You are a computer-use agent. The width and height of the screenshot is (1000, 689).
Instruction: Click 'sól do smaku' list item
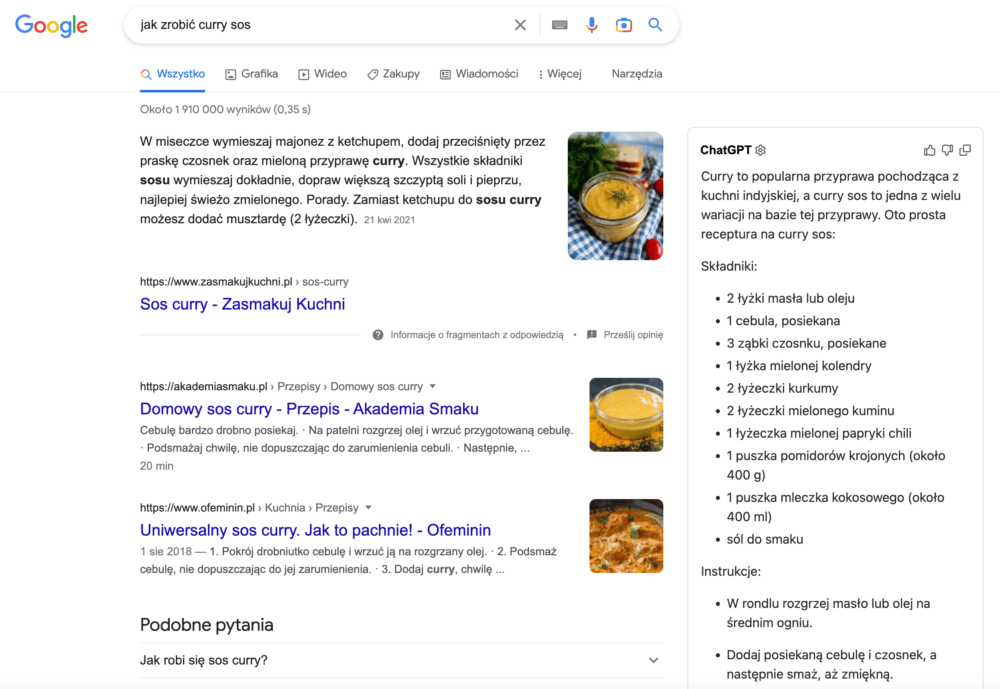pyautogui.click(x=765, y=540)
